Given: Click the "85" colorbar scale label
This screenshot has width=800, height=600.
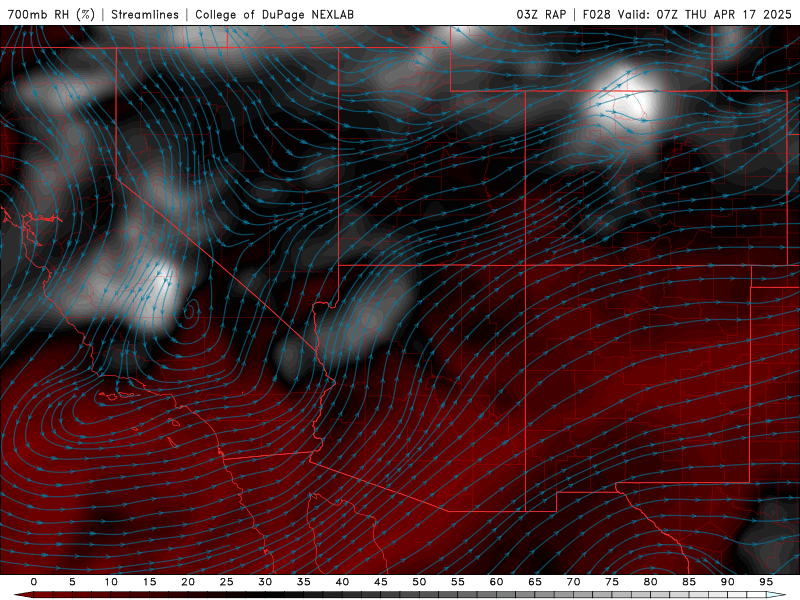Looking at the screenshot, I should point(689,582).
